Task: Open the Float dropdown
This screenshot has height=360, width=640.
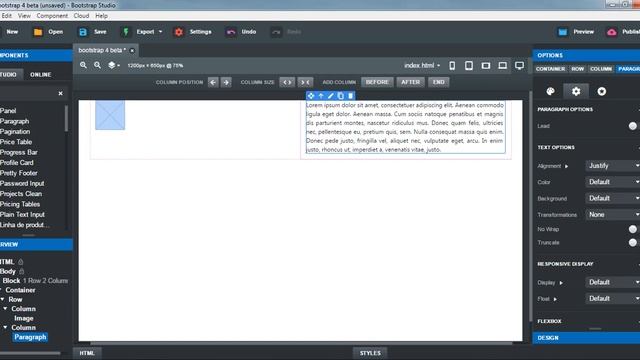Action: coord(613,299)
